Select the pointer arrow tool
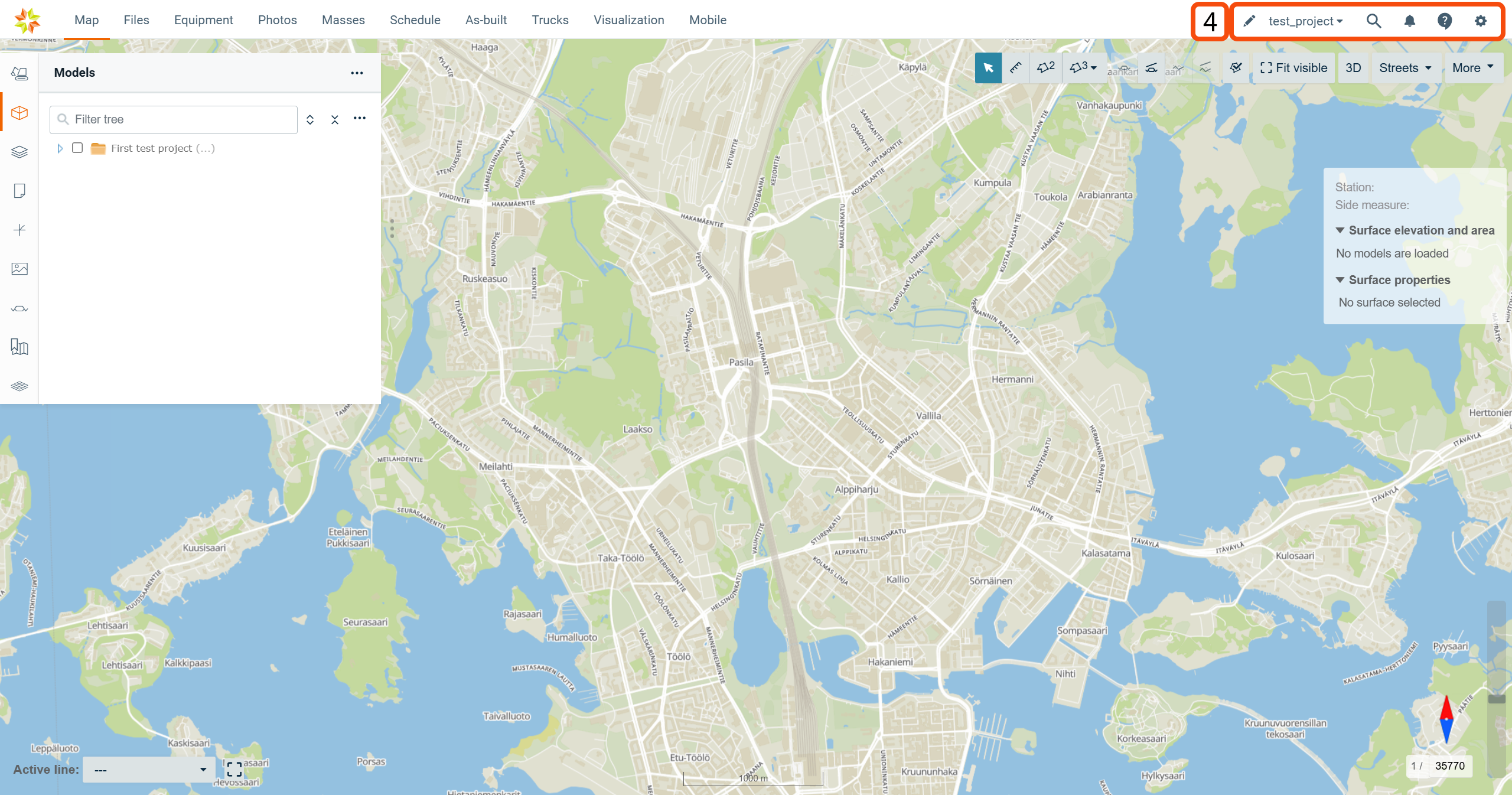 (988, 68)
